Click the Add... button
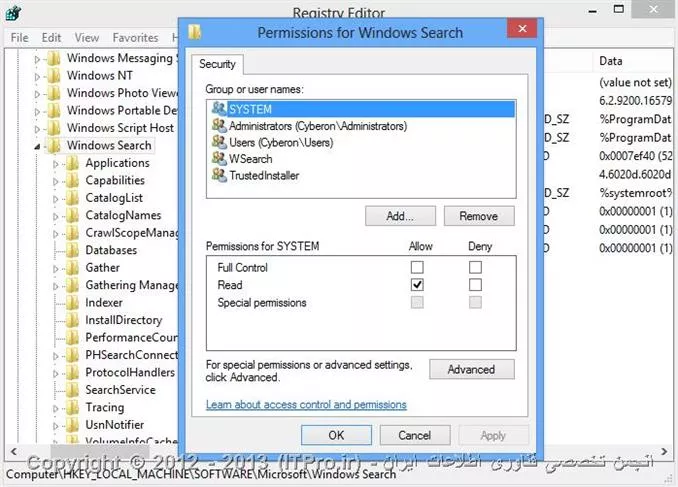Screen dimensions: 678x487 (x=400, y=216)
